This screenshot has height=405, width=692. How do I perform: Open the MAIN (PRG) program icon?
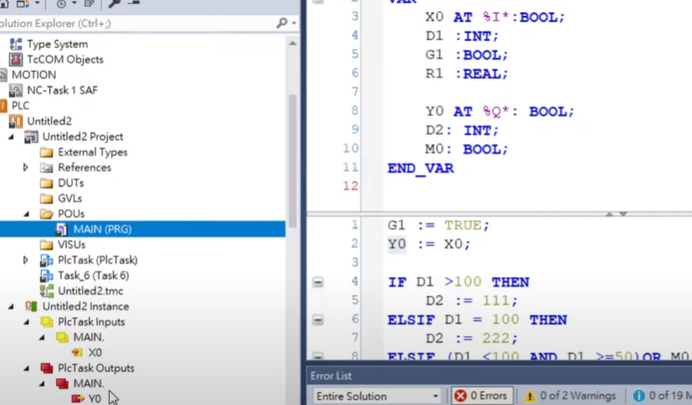coord(61,229)
